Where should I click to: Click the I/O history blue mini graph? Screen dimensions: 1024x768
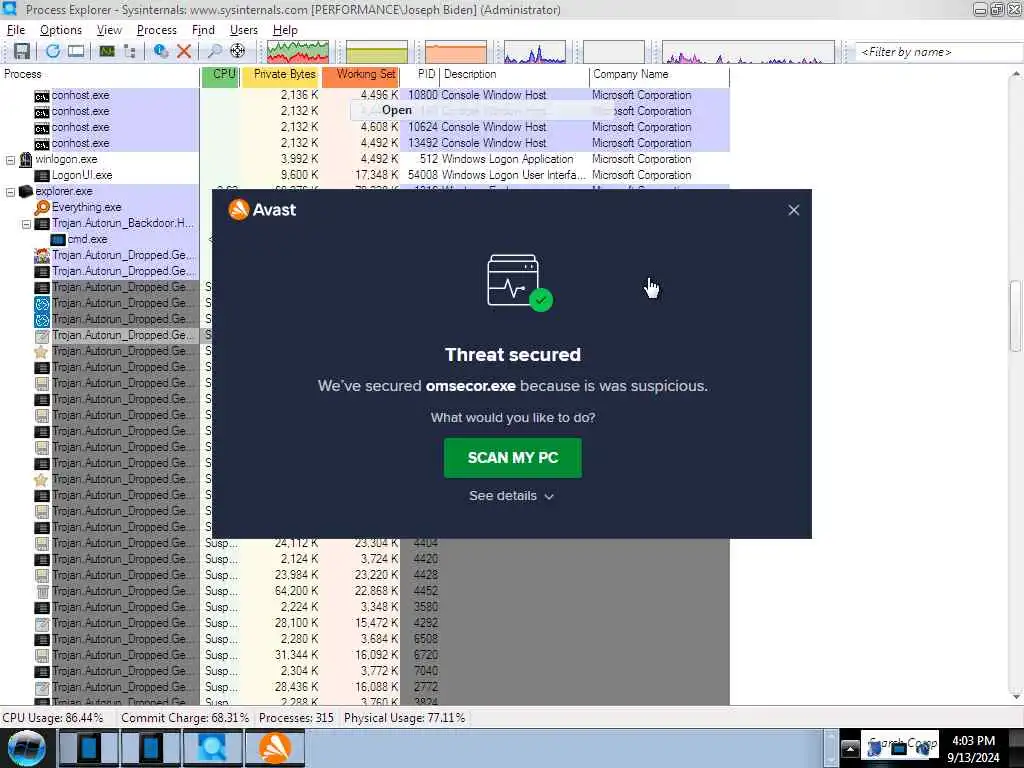click(535, 52)
